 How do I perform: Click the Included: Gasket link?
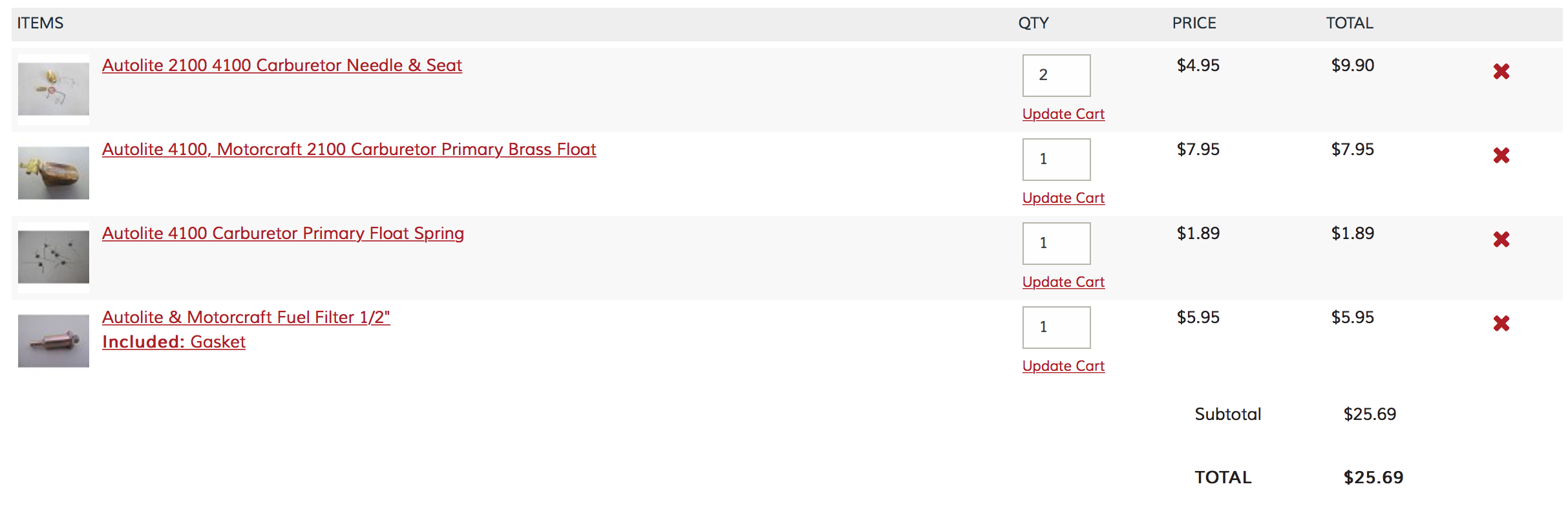pos(174,342)
